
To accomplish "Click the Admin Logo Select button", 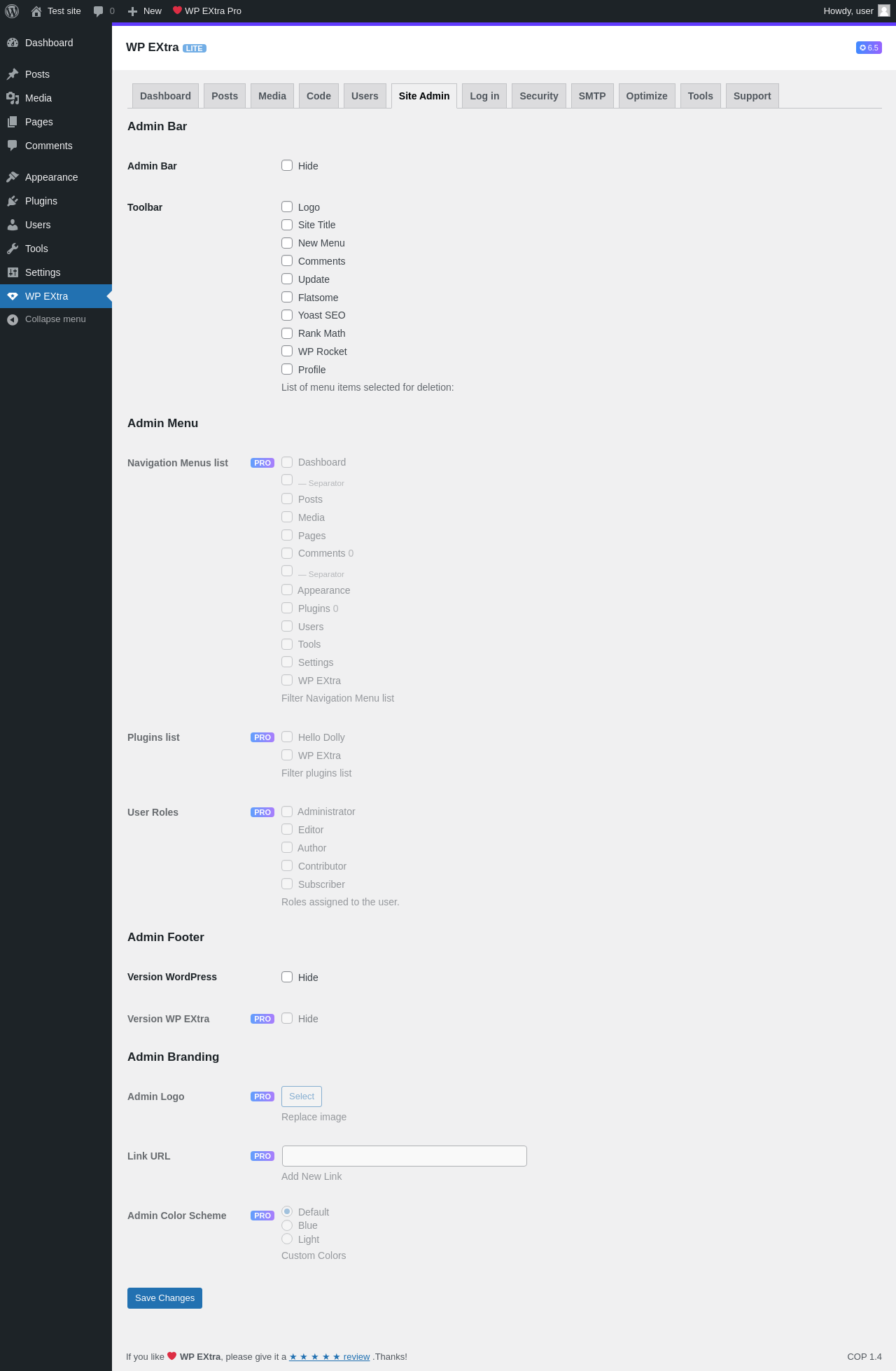I will 302,1097.
